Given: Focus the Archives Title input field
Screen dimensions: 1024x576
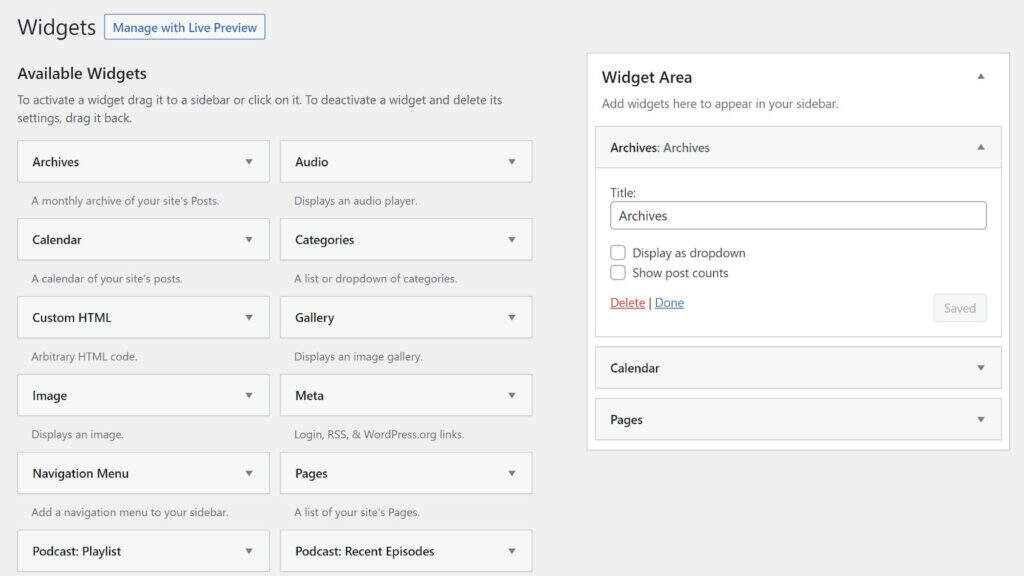Looking at the screenshot, I should click(797, 216).
